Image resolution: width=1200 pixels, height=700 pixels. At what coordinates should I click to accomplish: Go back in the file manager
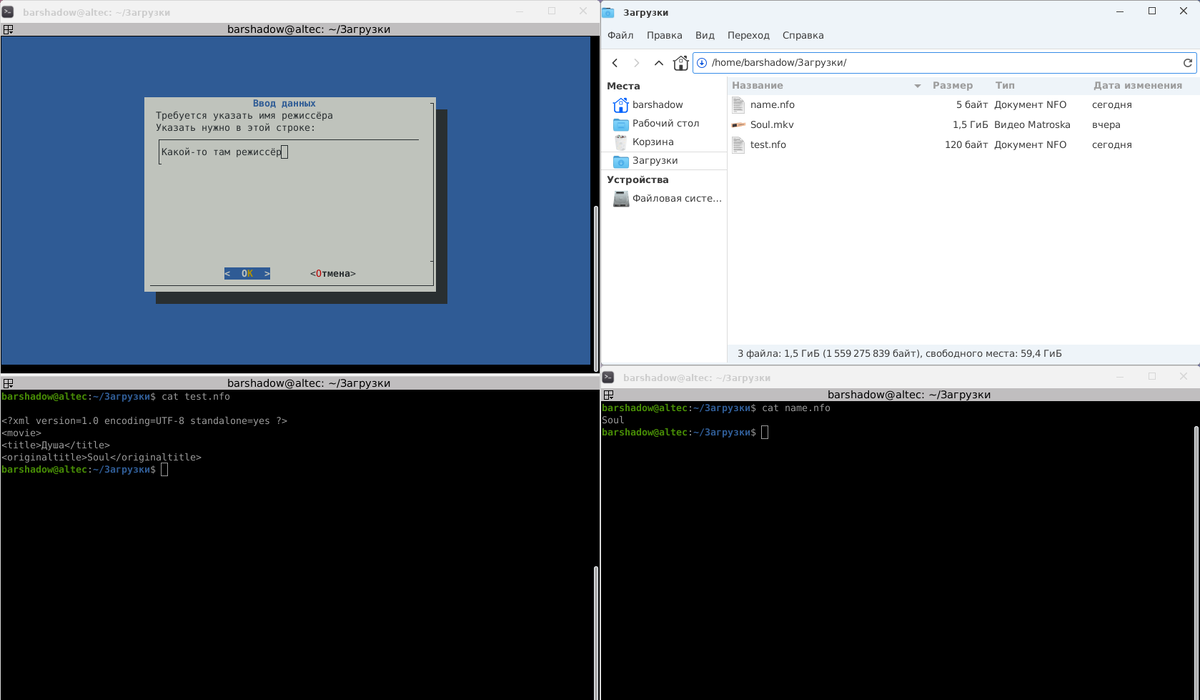pyautogui.click(x=615, y=63)
